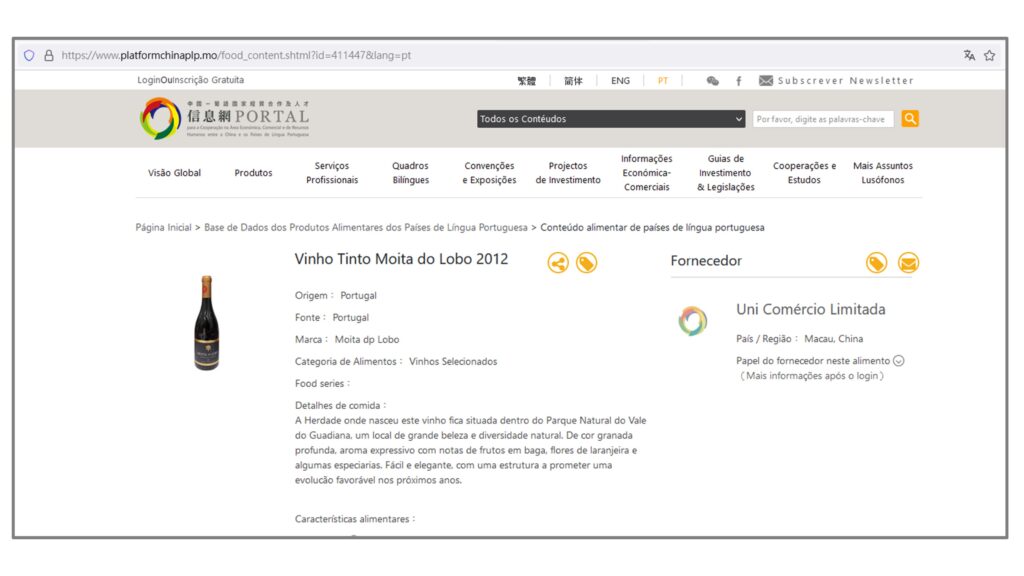The height and width of the screenshot is (576, 1024).
Task: Click the Portal logo in the header
Action: [x=227, y=119]
